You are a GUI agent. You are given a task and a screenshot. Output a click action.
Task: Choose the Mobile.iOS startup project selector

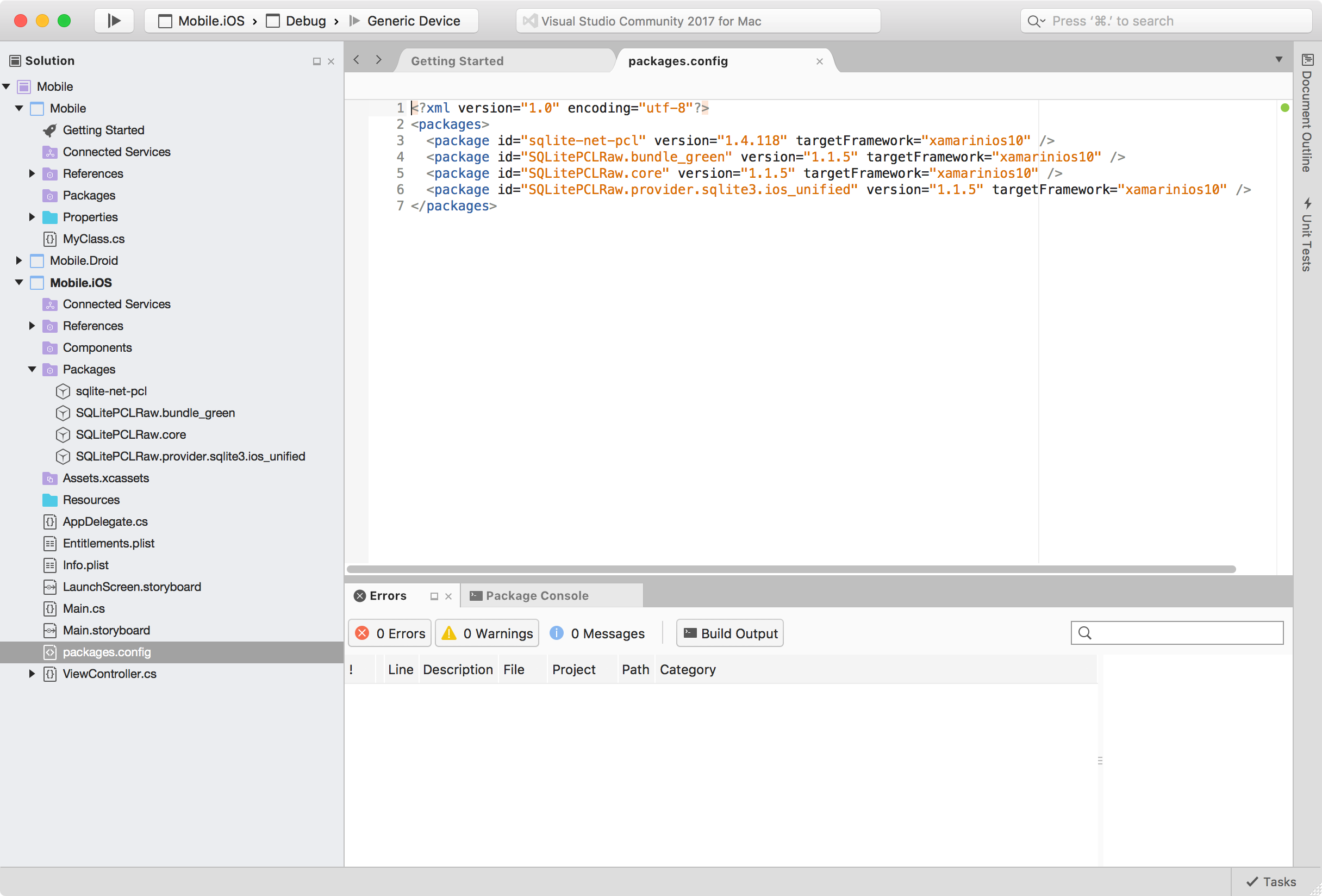click(x=203, y=21)
